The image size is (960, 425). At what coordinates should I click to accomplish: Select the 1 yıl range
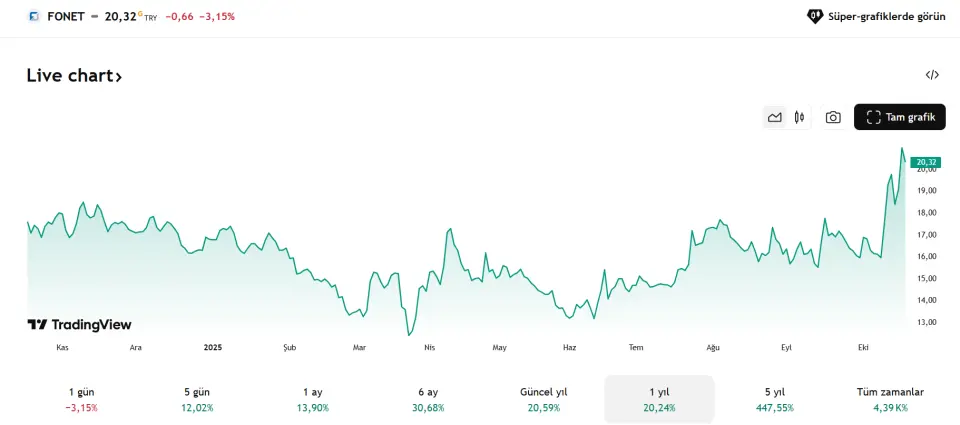(x=659, y=399)
